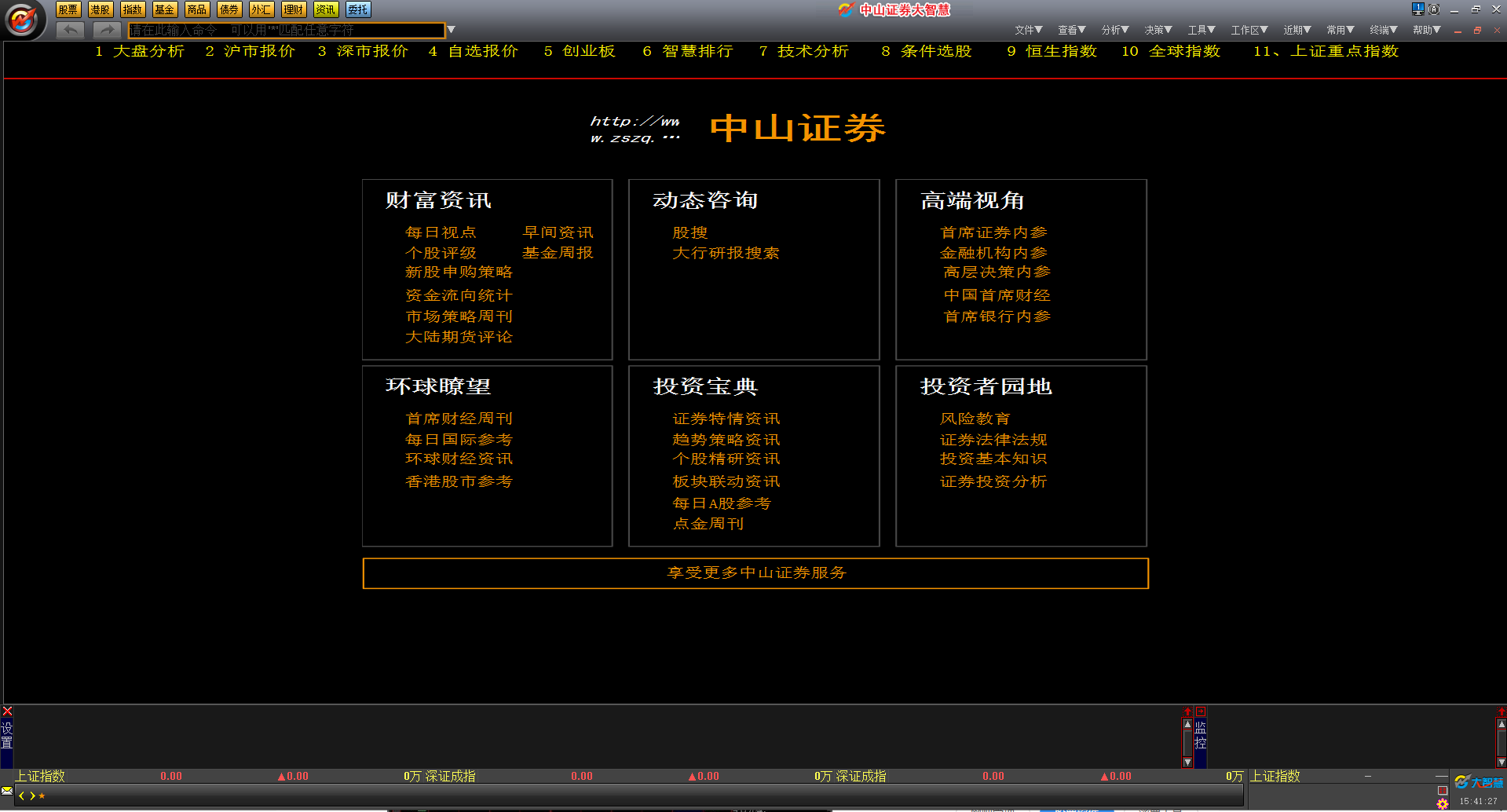Click the circled A icon in title bar
Screen dimensions: 1507x812
click(x=1433, y=9)
